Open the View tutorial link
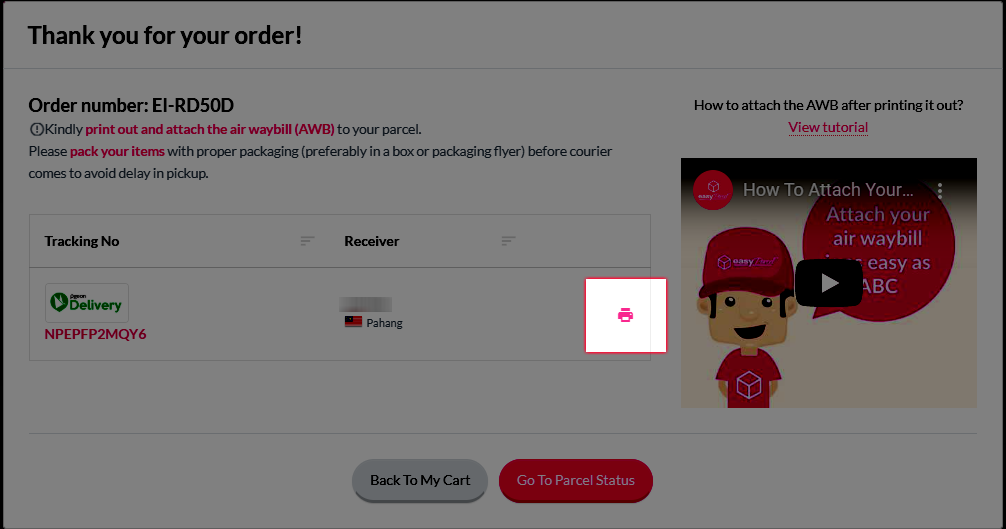The height and width of the screenshot is (529, 1006). click(x=828, y=127)
